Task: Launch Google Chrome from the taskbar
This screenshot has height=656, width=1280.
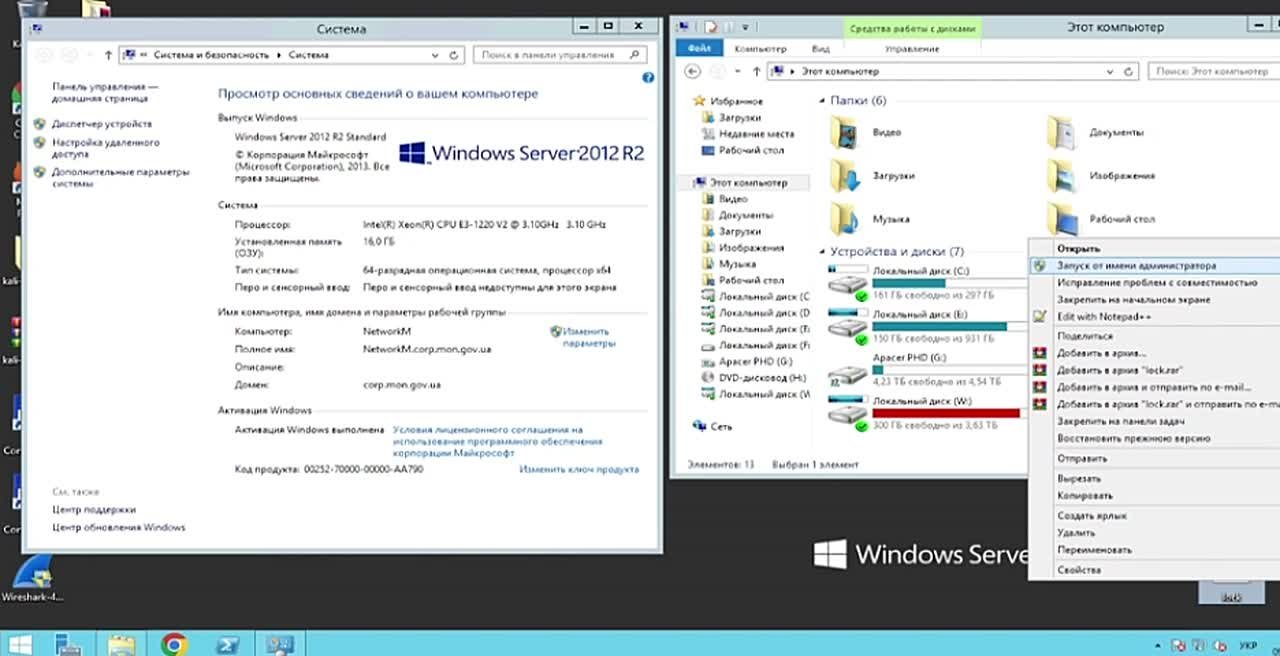Action: (x=174, y=645)
